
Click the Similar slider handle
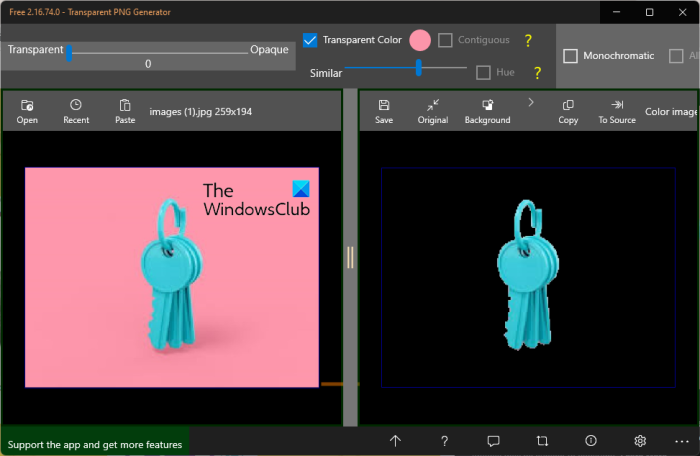[x=418, y=68]
